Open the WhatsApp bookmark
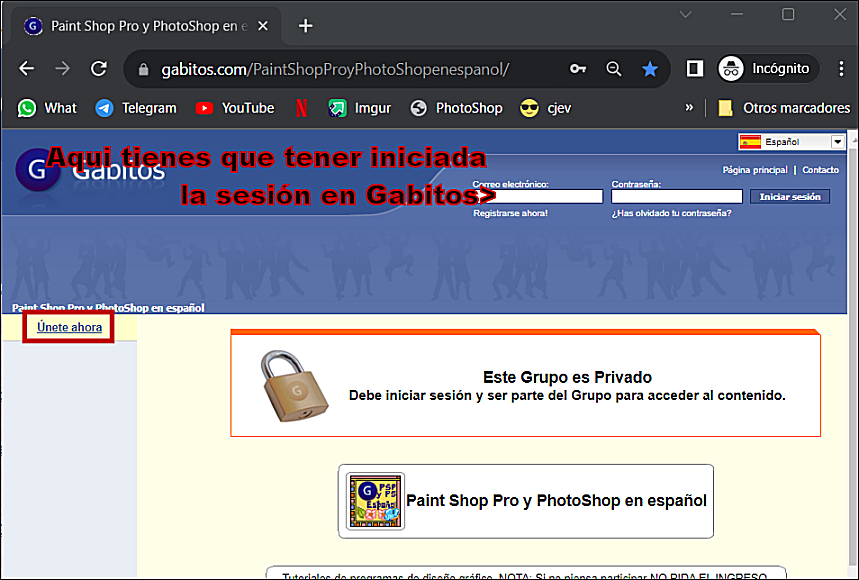This screenshot has width=859, height=580. pos(47,108)
